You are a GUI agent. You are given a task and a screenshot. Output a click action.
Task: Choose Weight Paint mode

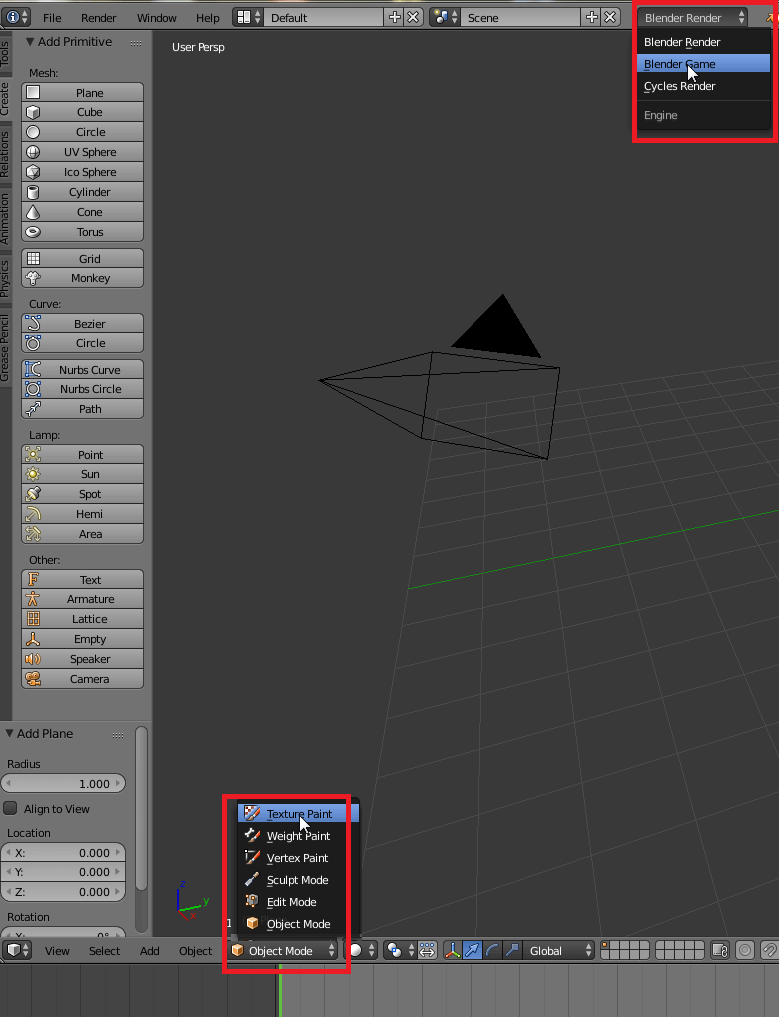(298, 836)
